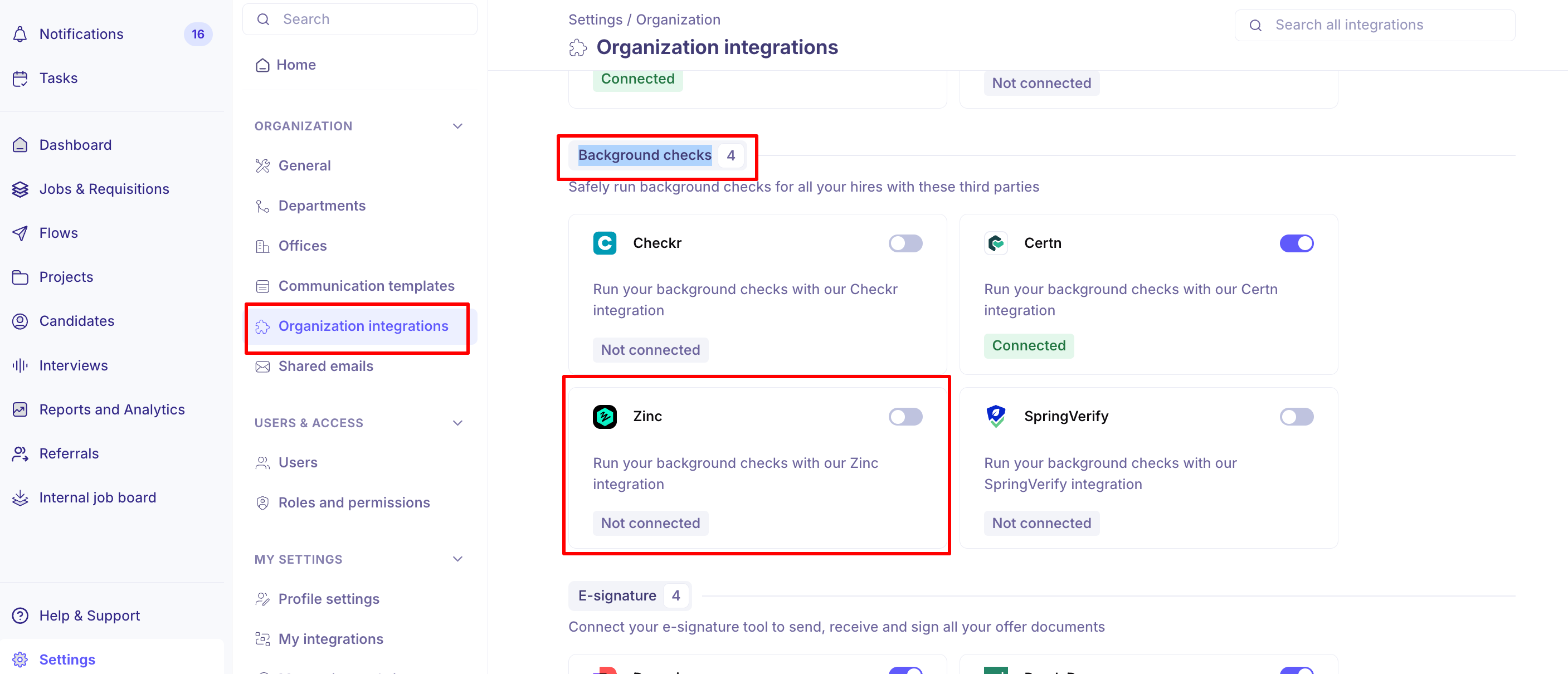Select the E-signature section label
This screenshot has width=1568, height=674.
(x=617, y=595)
